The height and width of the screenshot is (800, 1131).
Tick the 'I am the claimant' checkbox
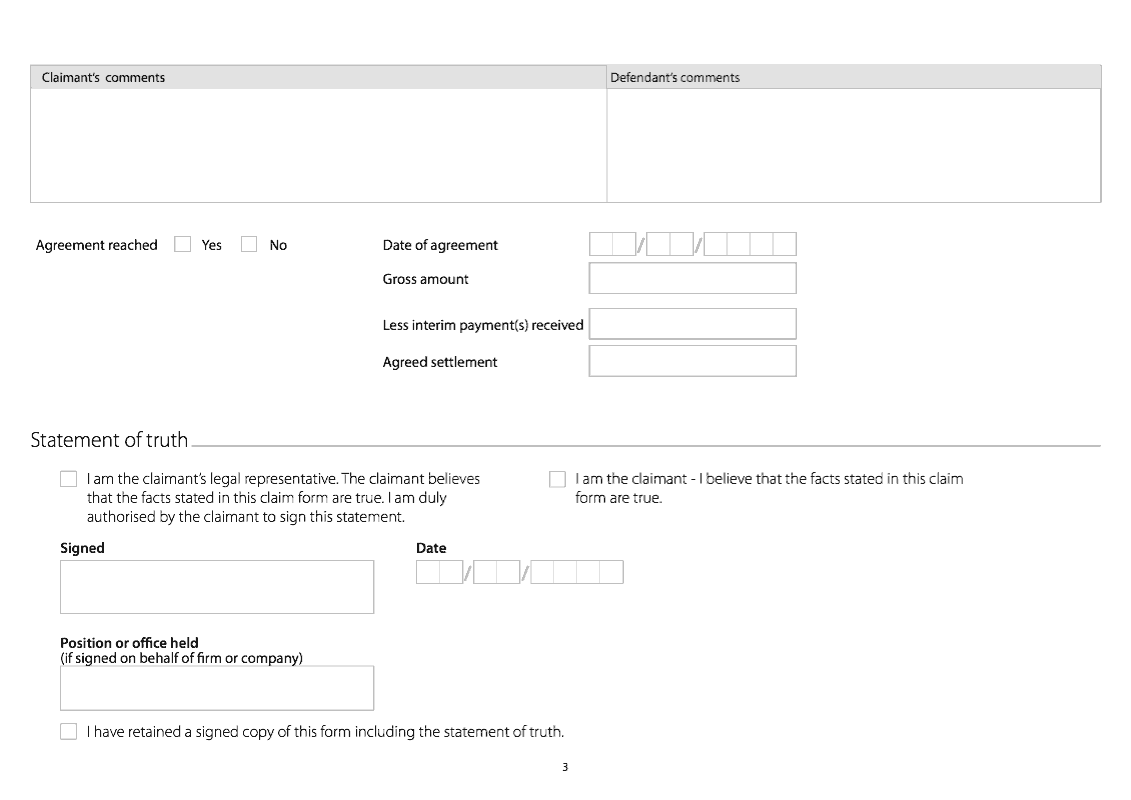(557, 479)
